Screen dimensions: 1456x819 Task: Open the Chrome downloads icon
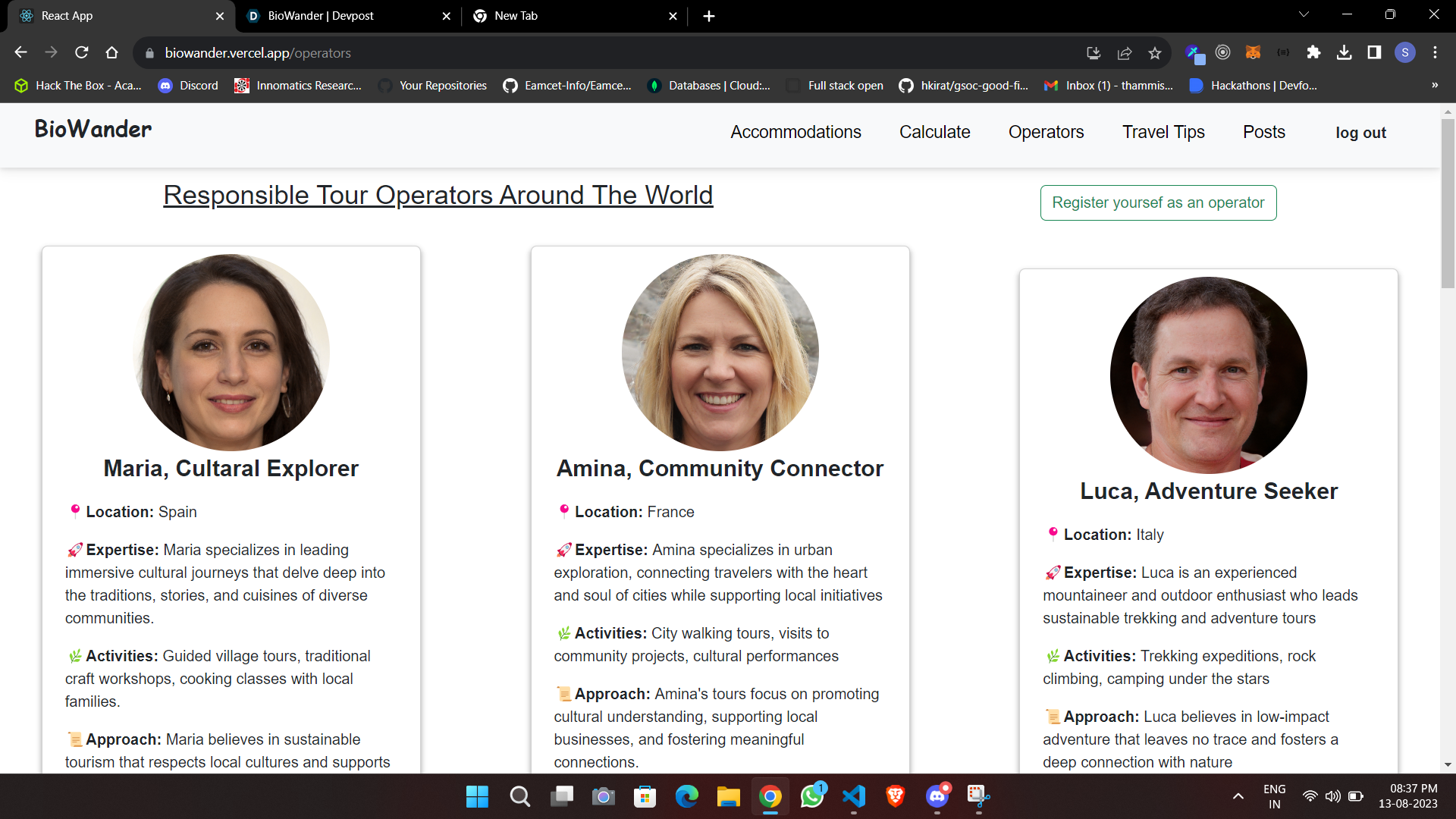point(1344,52)
